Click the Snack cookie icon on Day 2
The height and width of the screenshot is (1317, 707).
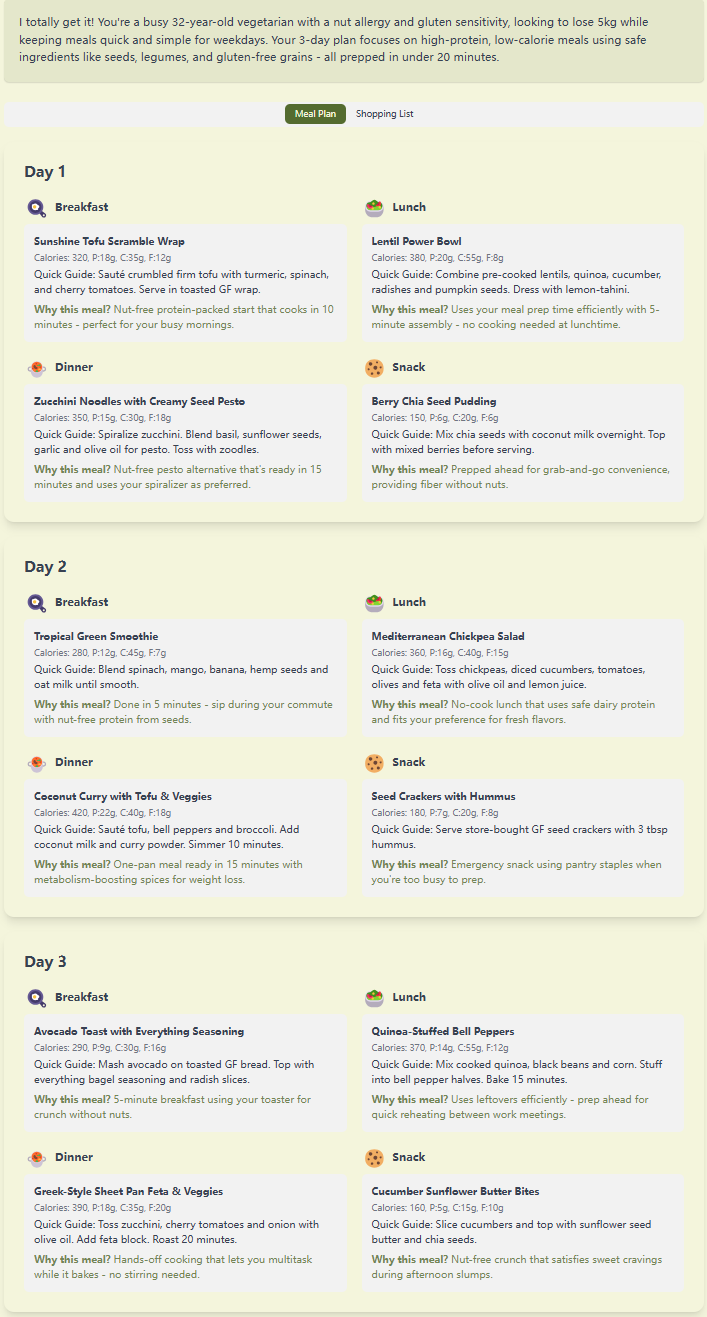[x=374, y=762]
